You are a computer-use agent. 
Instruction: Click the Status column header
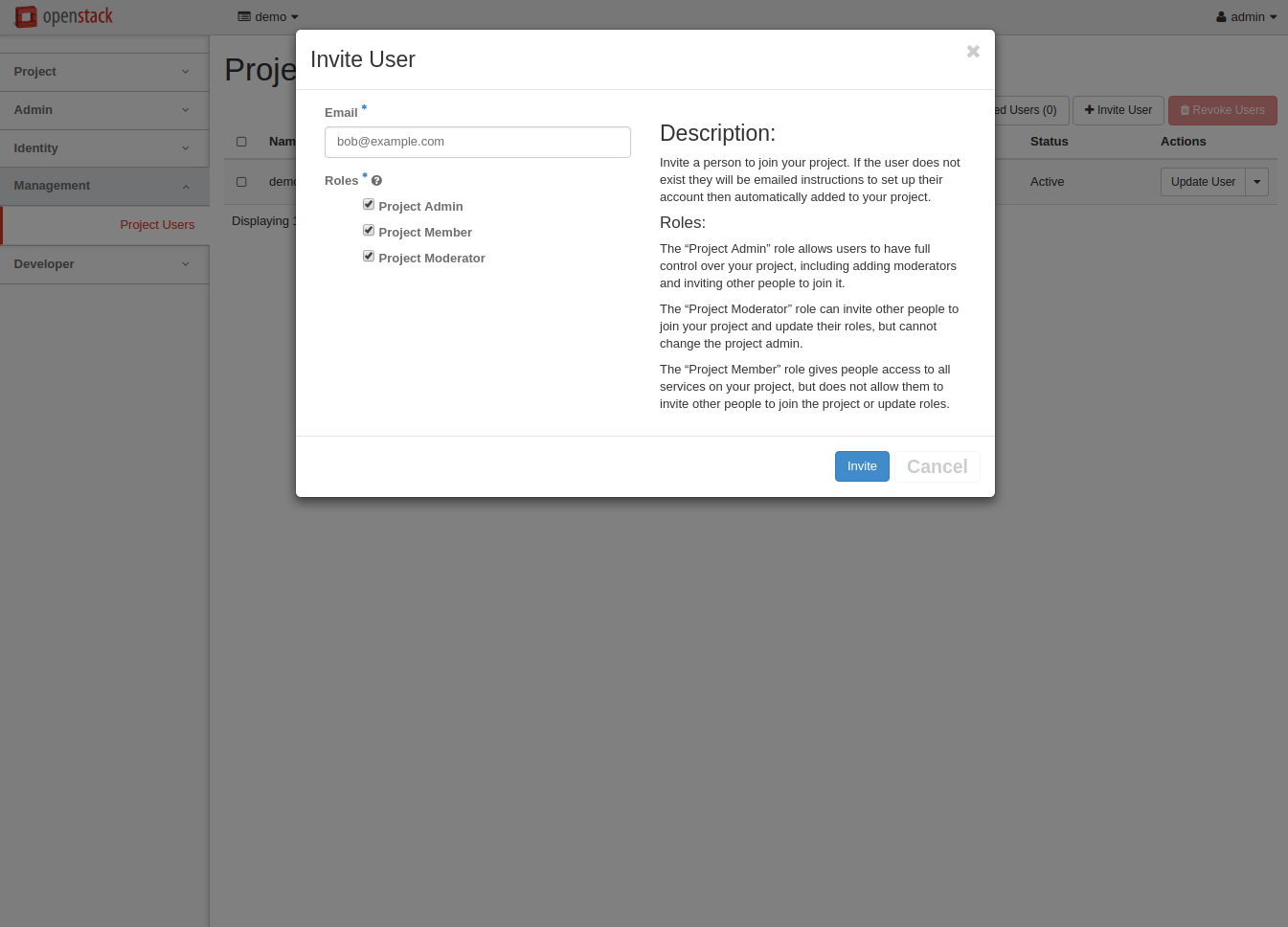(1049, 142)
